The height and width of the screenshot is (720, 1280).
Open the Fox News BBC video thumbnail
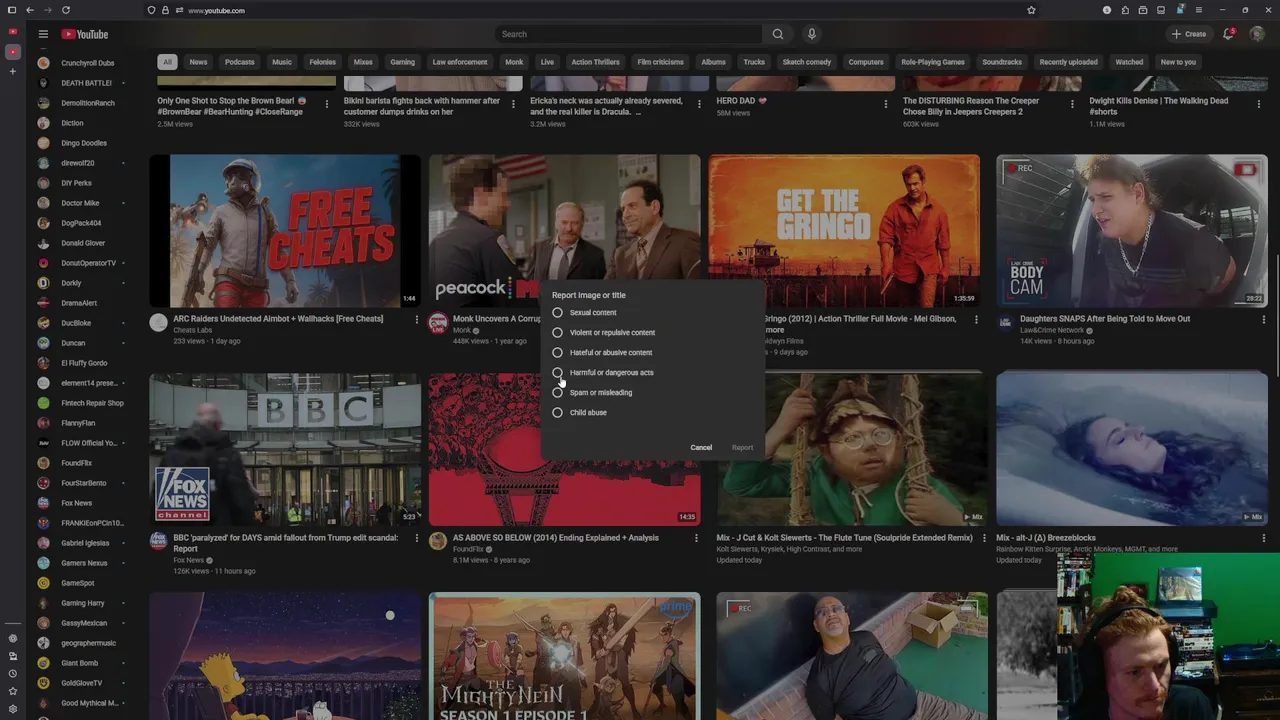point(285,450)
